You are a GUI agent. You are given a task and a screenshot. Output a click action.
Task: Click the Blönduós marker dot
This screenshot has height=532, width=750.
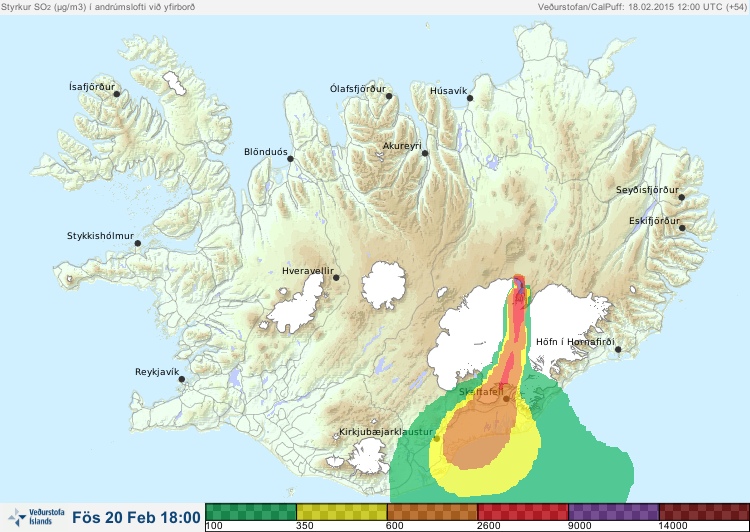click(290, 159)
